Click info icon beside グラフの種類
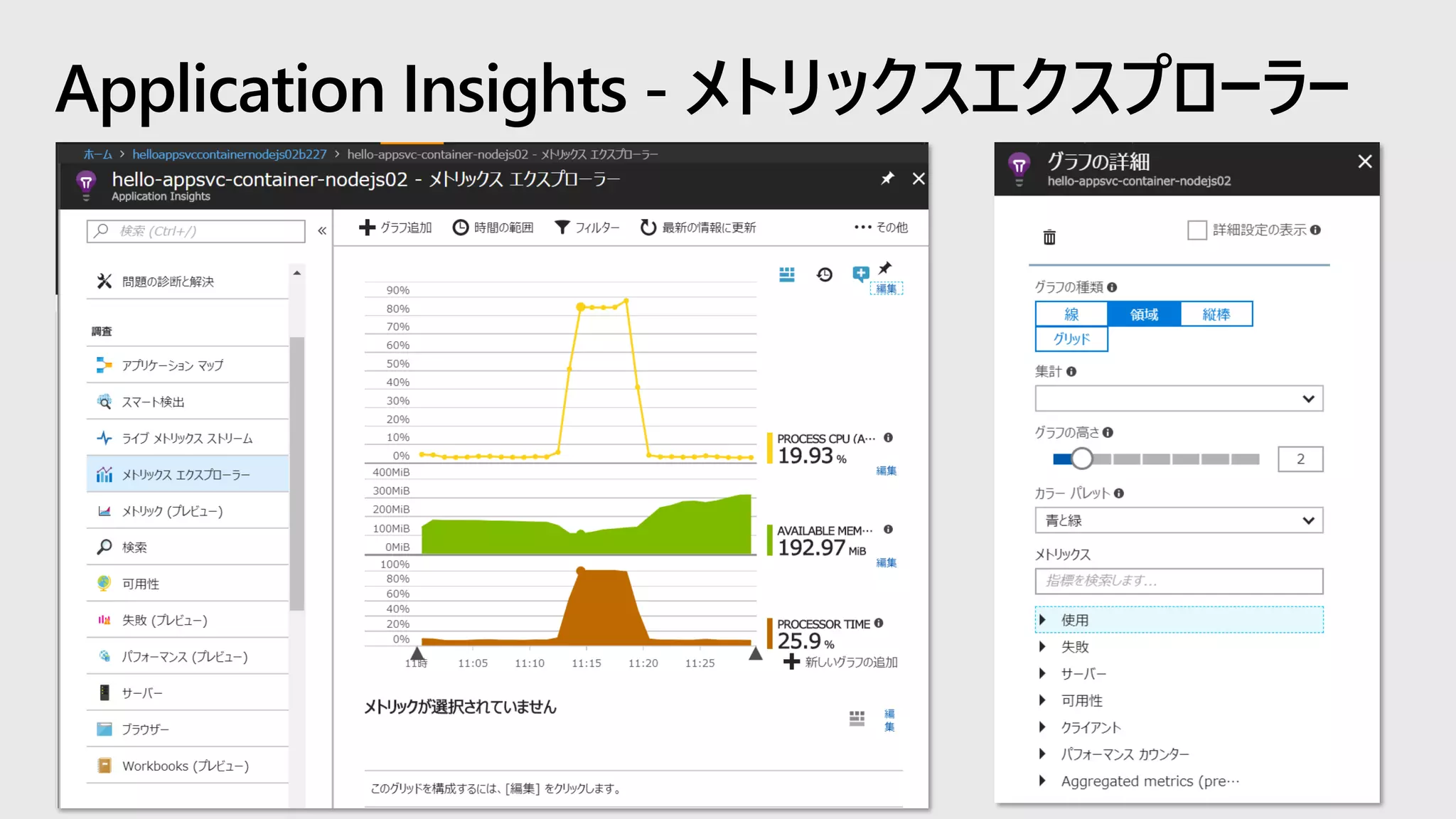Screen dimensions: 1456x819 pos(1112,287)
